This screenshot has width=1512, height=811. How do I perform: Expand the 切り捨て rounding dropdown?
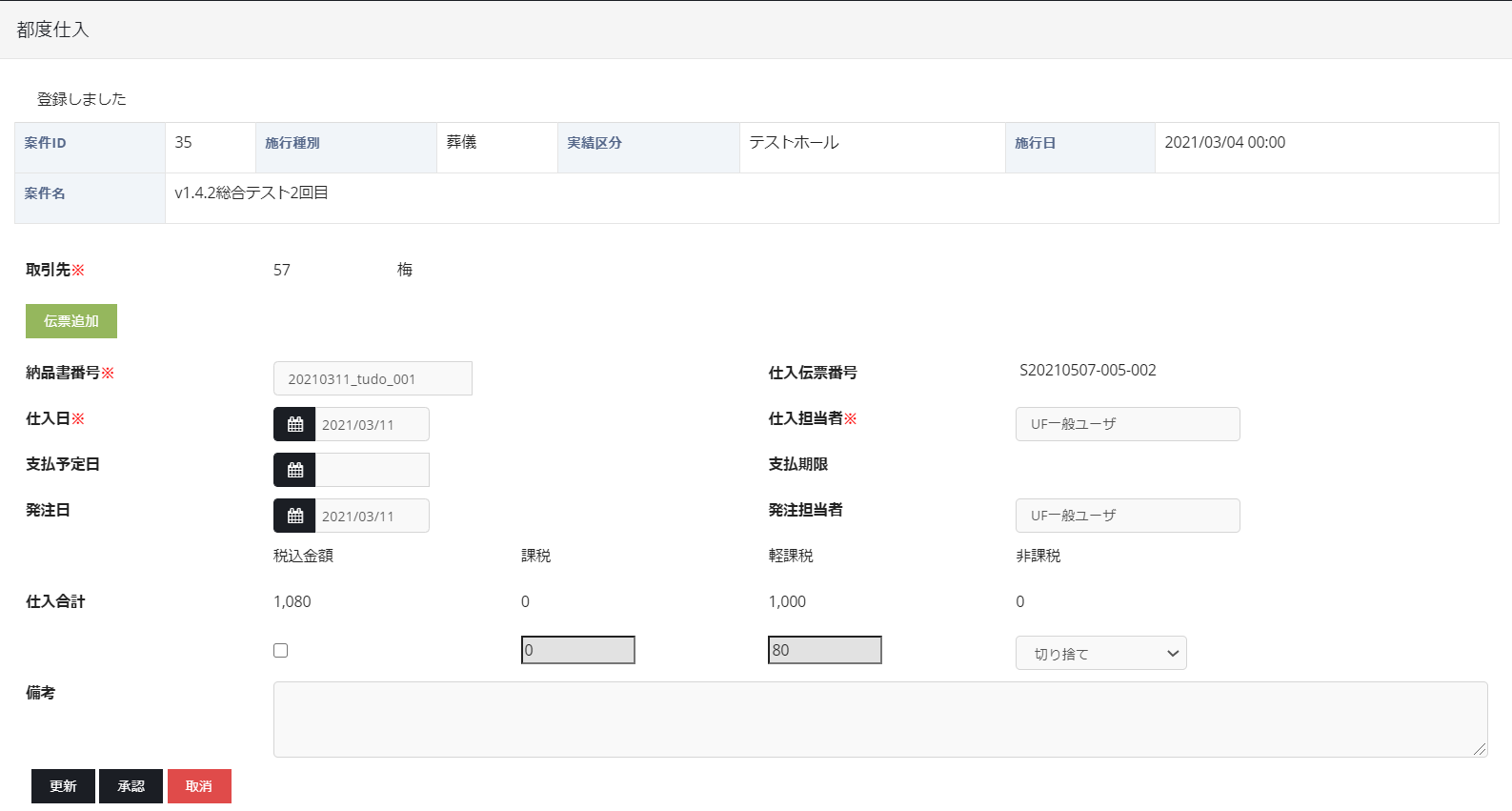[1100, 653]
